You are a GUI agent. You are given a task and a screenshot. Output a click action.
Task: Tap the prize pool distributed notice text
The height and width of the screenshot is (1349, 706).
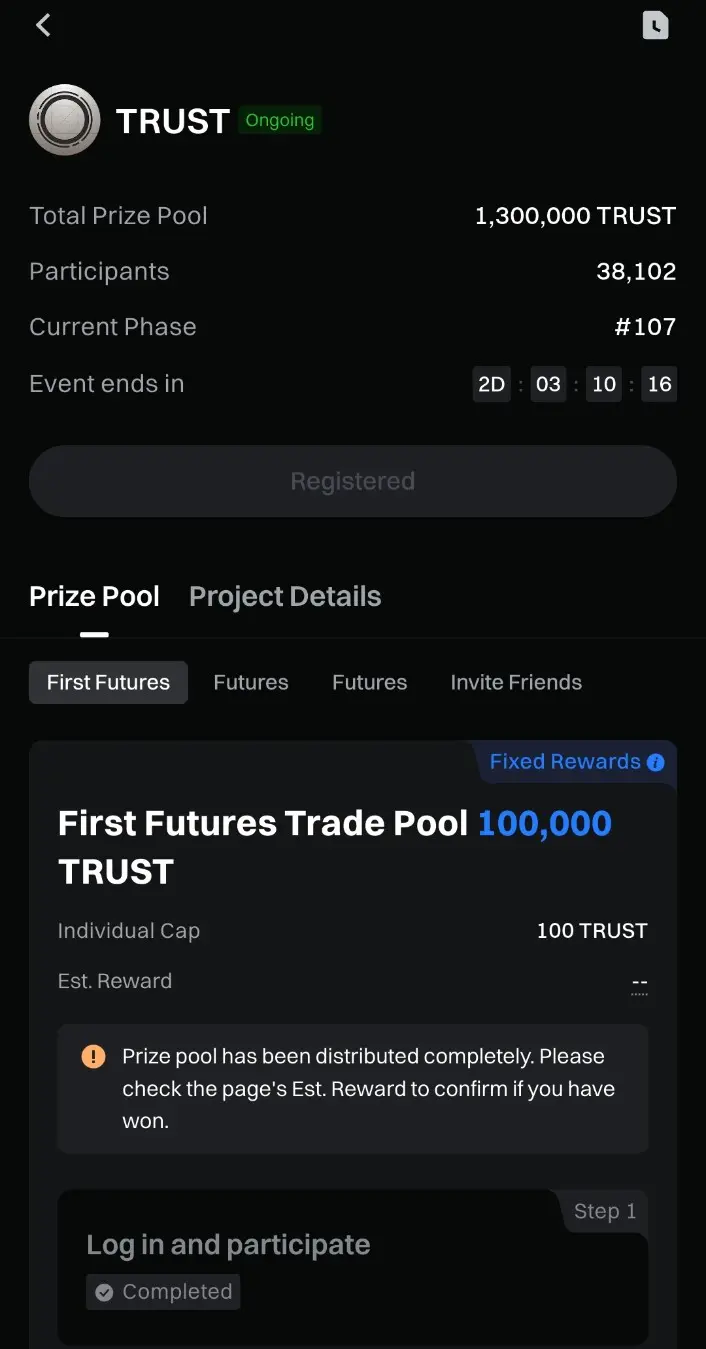click(x=368, y=1089)
